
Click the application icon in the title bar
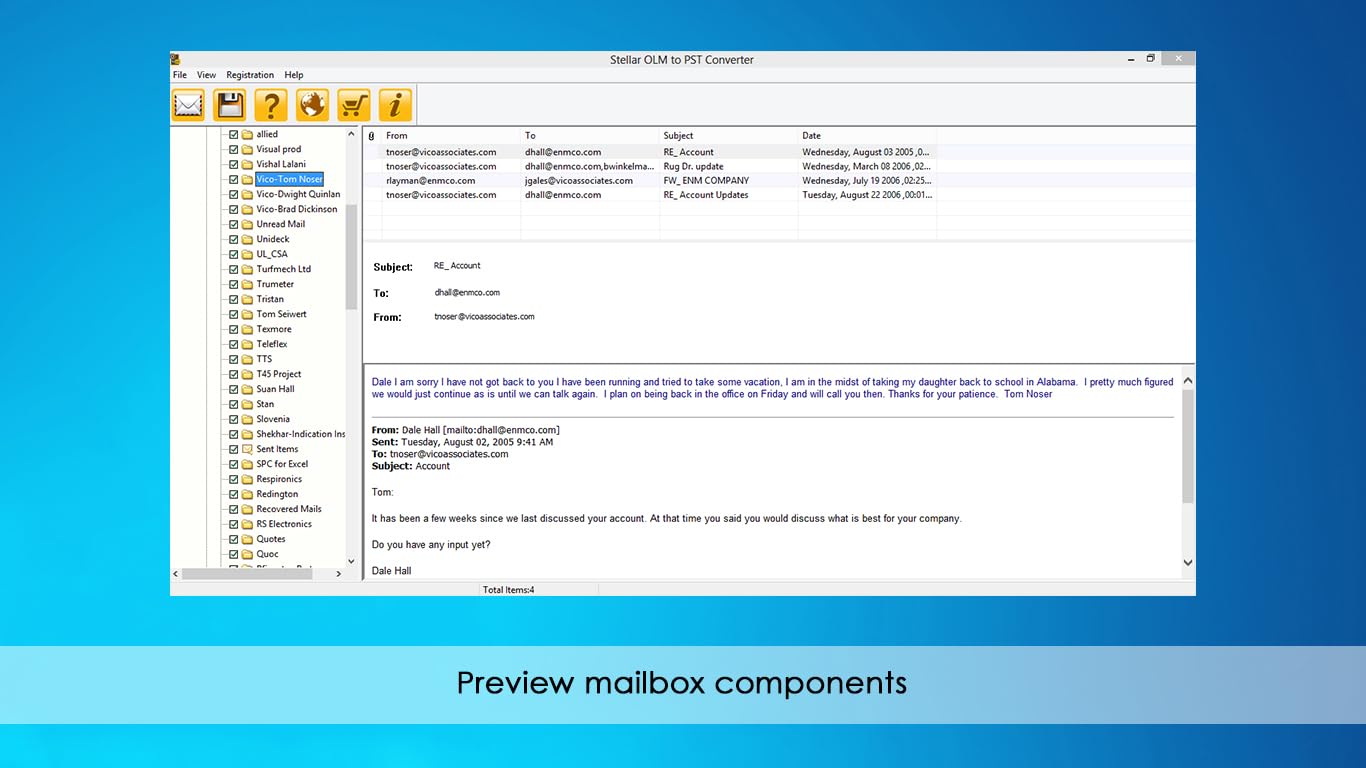click(175, 59)
